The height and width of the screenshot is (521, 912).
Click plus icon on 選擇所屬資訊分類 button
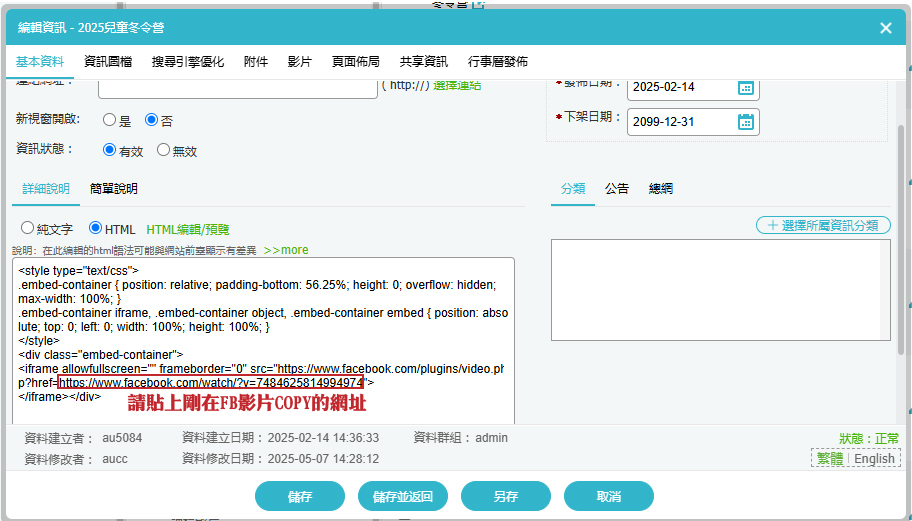click(x=772, y=226)
